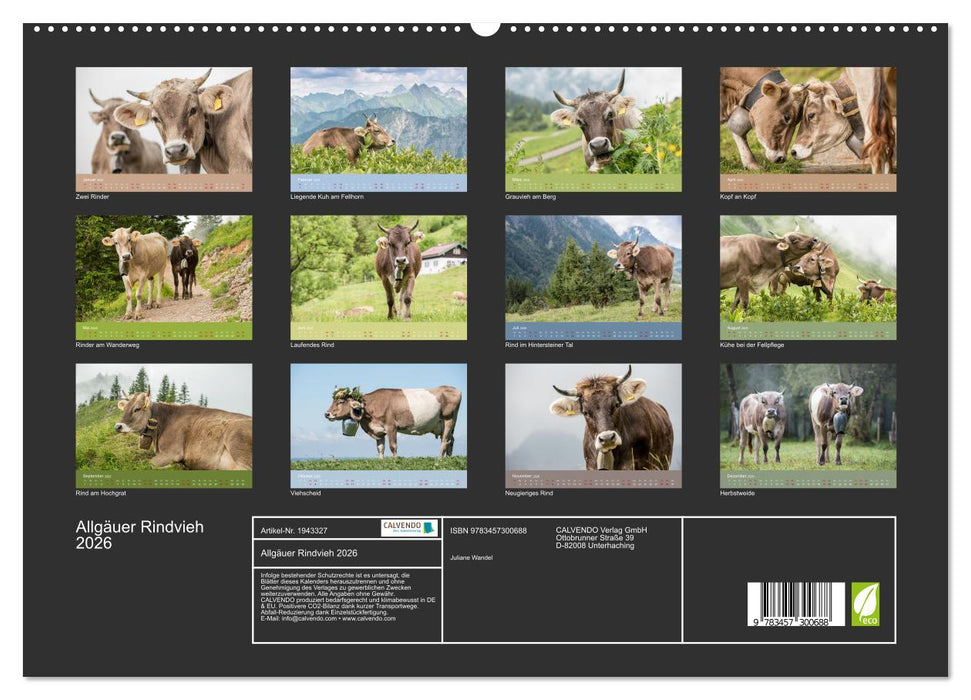Open the "Rinder am Wanderweg" image
The image size is (971, 700).
click(x=162, y=275)
